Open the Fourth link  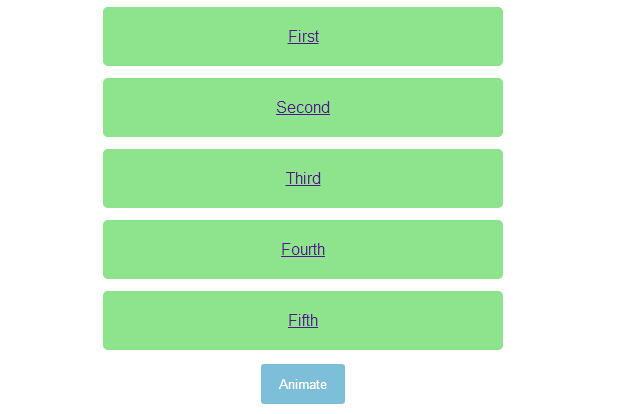coord(303,250)
